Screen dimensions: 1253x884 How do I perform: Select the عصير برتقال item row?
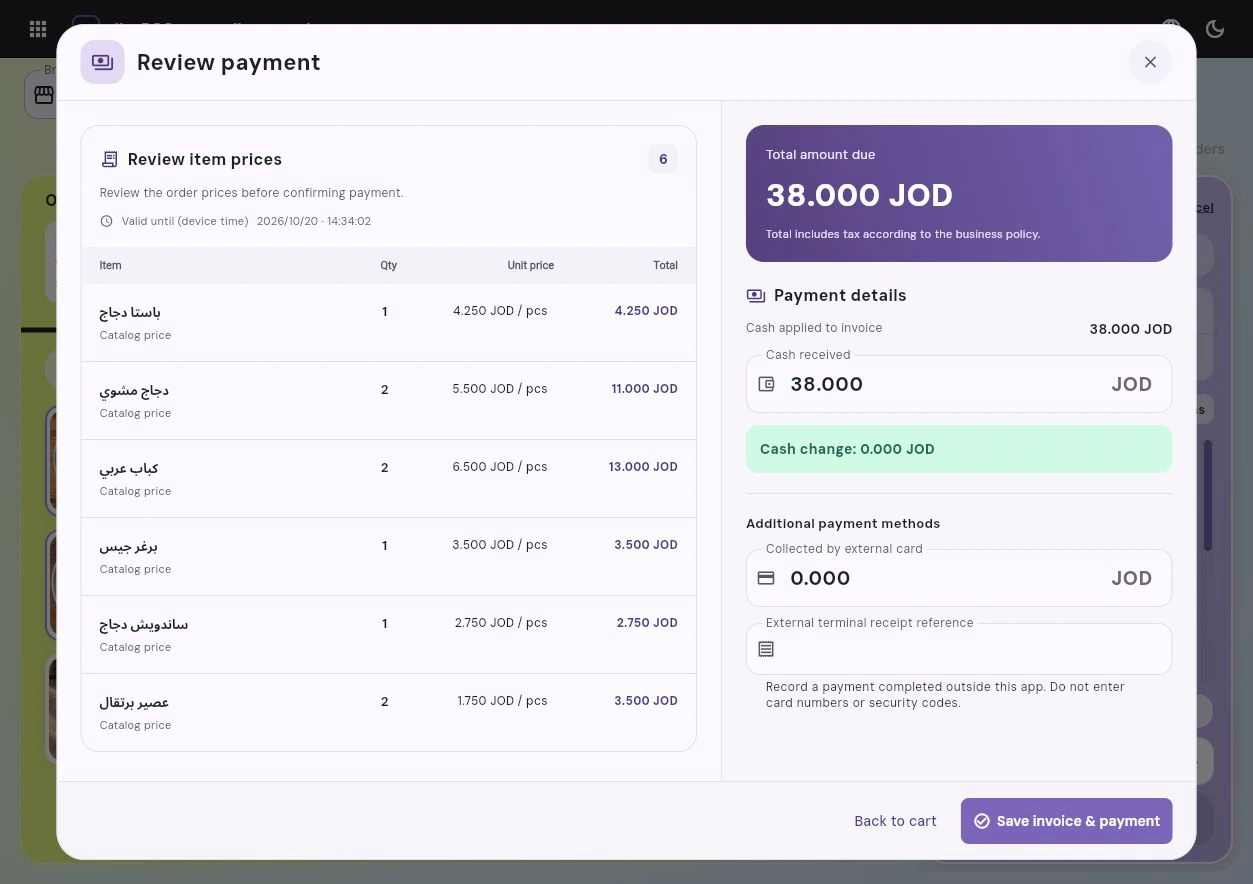point(388,712)
